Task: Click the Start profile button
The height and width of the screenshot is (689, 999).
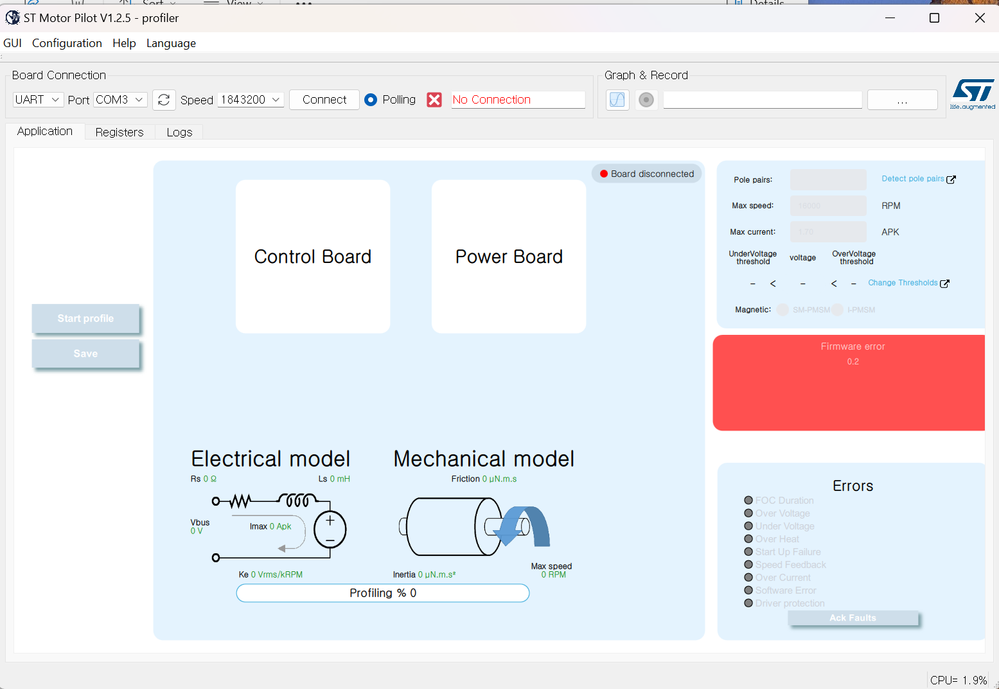Action: coord(85,319)
